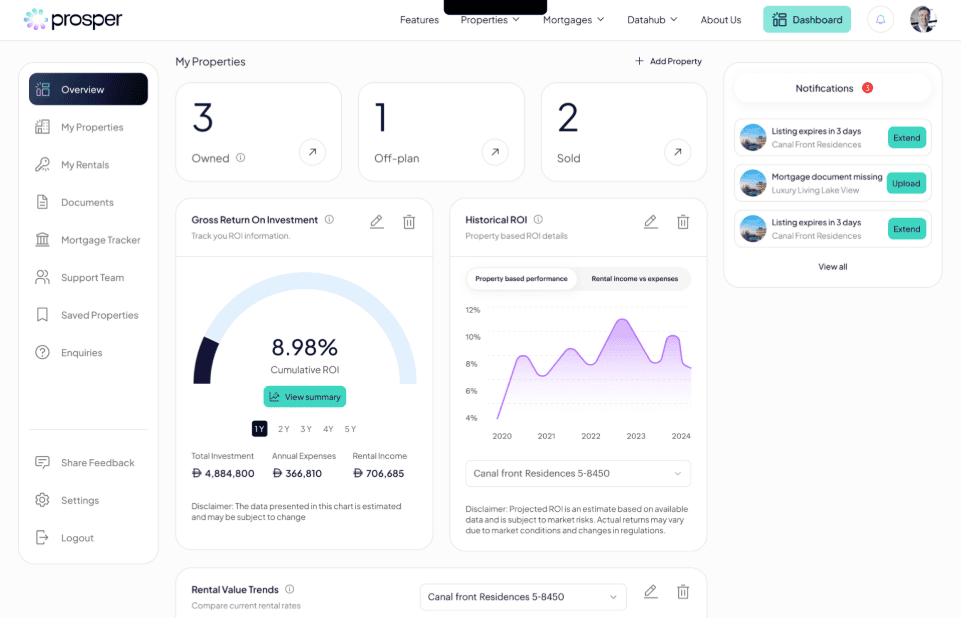
Task: Expand the Datahub menu
Action: coord(652,18)
